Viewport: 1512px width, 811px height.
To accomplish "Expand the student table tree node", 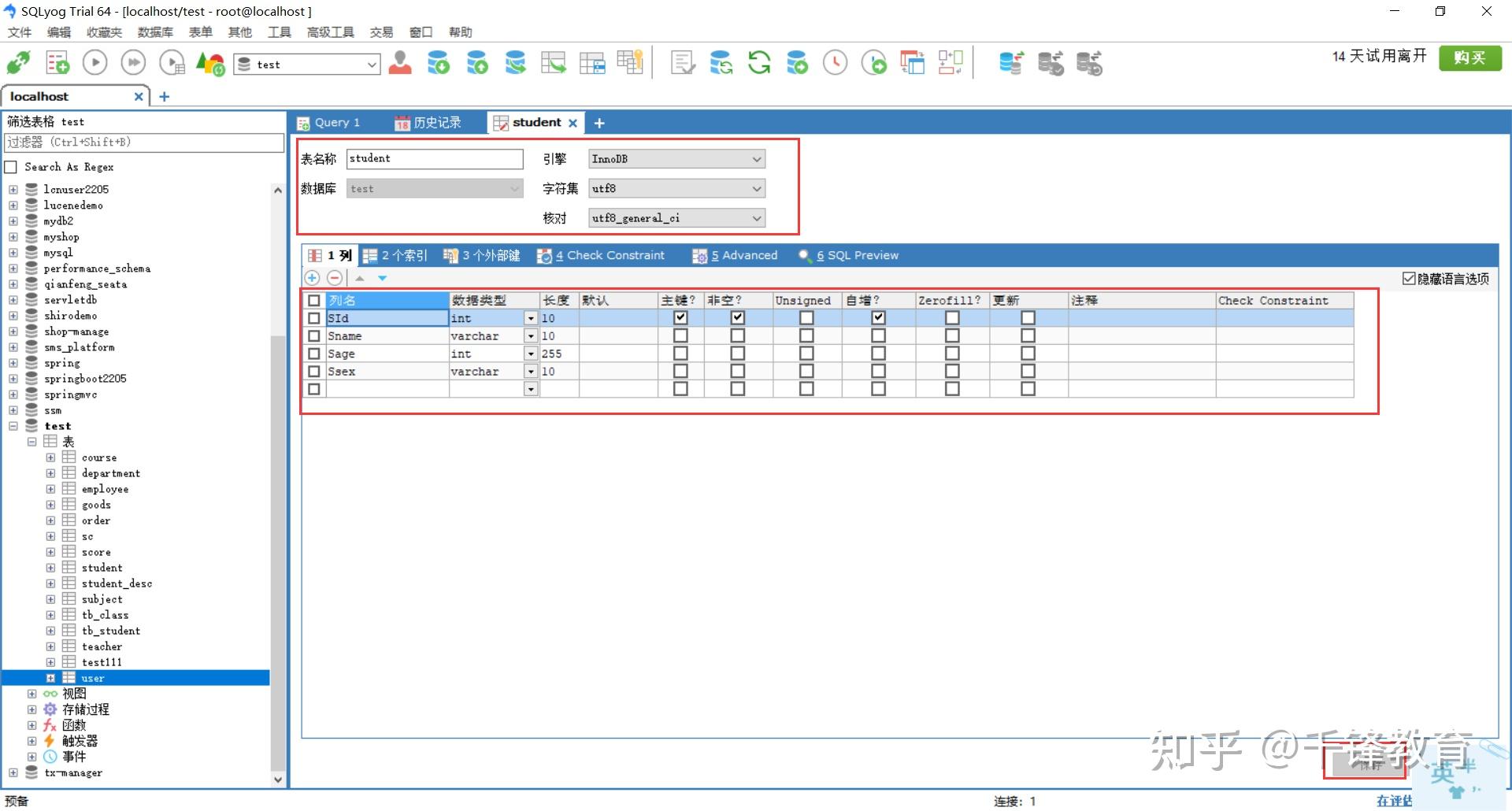I will 50,568.
